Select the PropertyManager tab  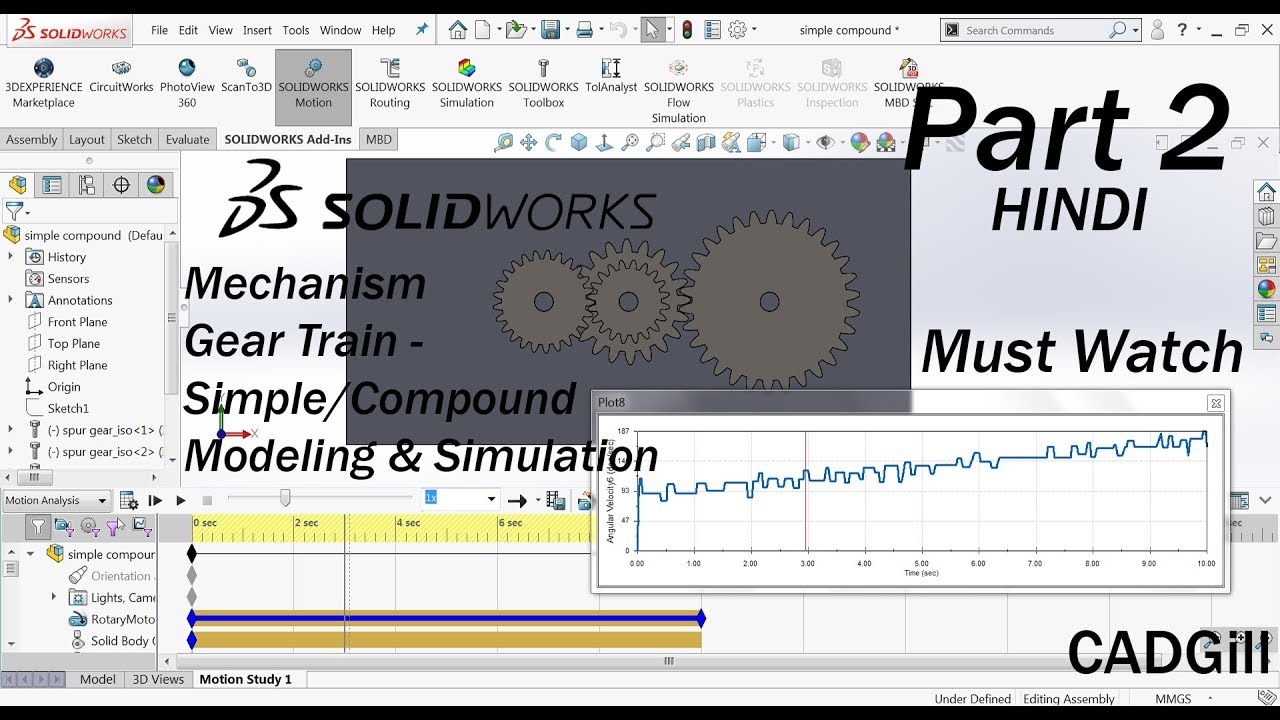[52, 185]
